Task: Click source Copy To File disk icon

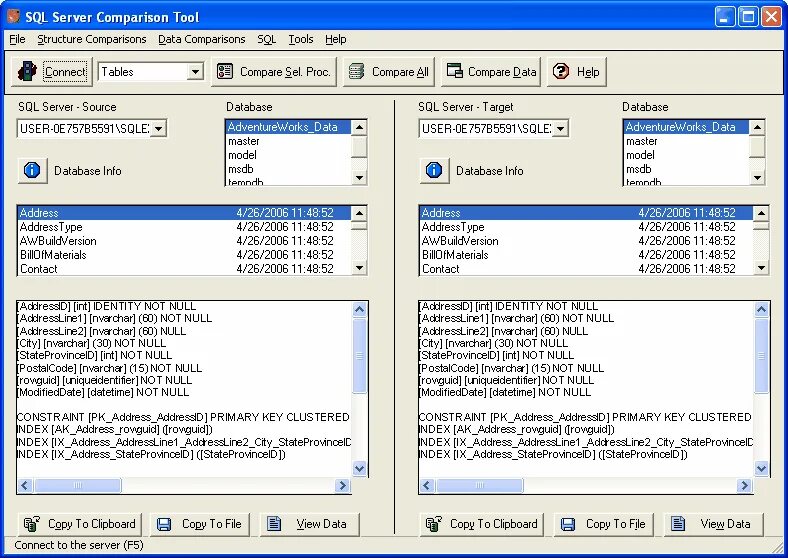Action: [164, 524]
